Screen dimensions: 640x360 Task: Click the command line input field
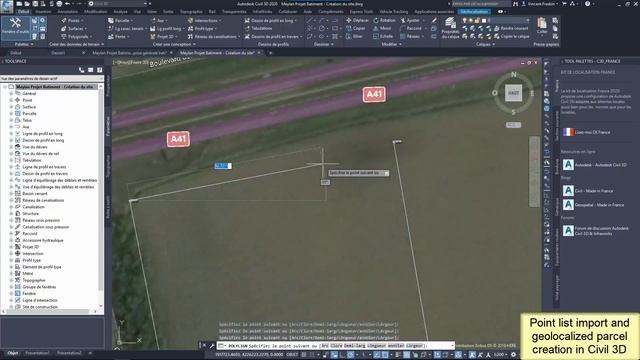pyautogui.click(x=335, y=346)
